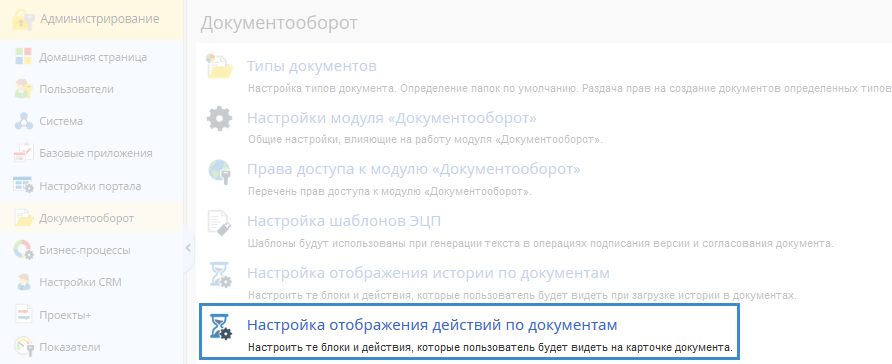Click the Документооборот page heading
The height and width of the screenshot is (364, 892).
tap(279, 23)
